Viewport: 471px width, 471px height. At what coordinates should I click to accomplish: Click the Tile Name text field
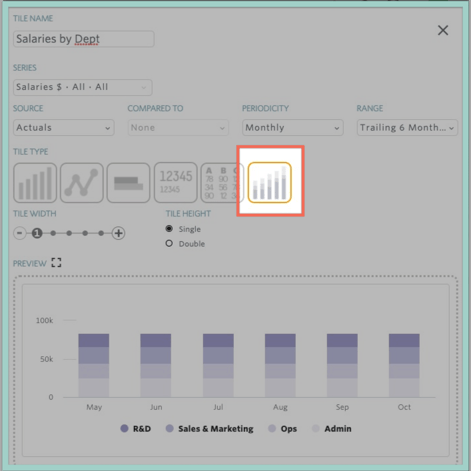point(84,39)
